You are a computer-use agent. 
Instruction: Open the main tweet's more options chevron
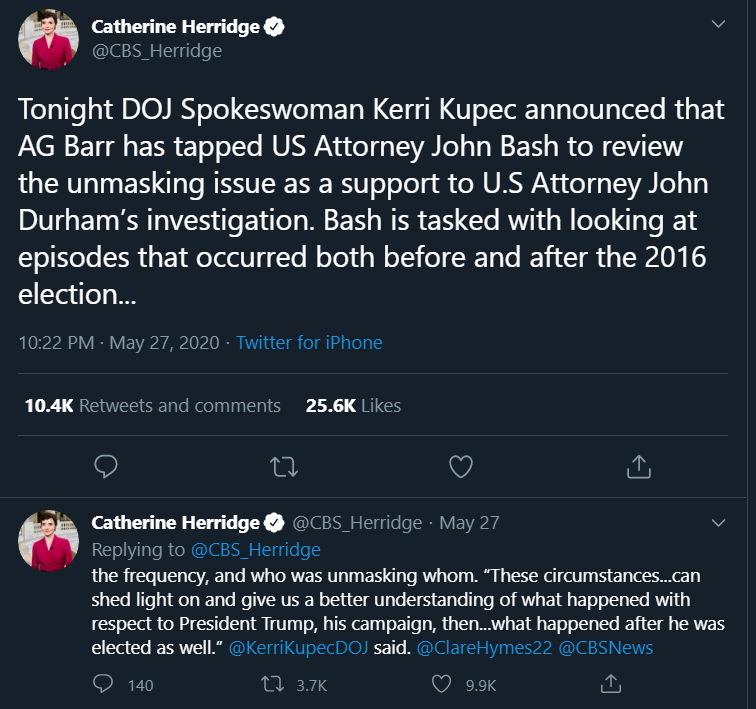pyautogui.click(x=718, y=23)
